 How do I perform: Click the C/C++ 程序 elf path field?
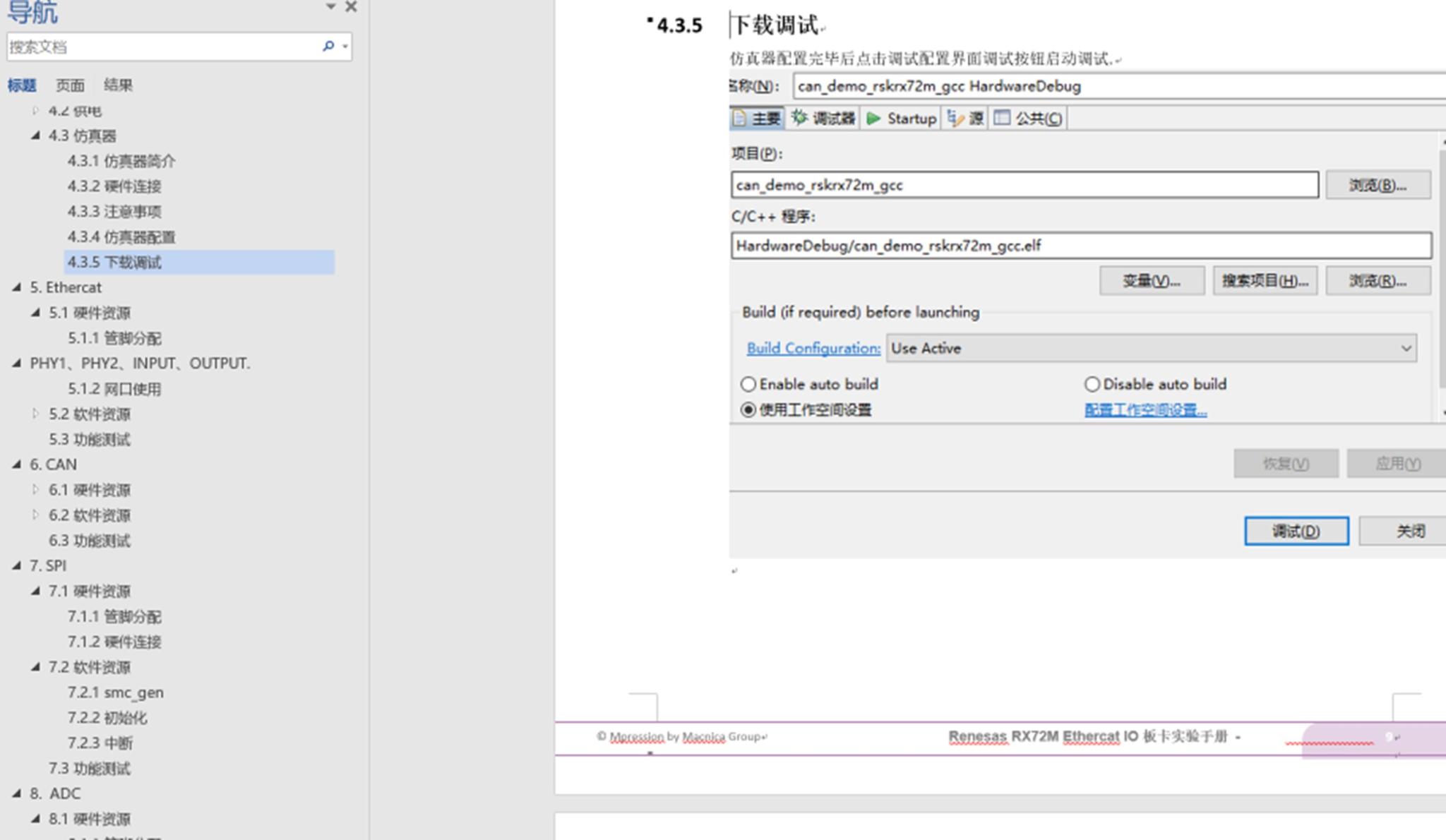pyautogui.click(x=1082, y=246)
